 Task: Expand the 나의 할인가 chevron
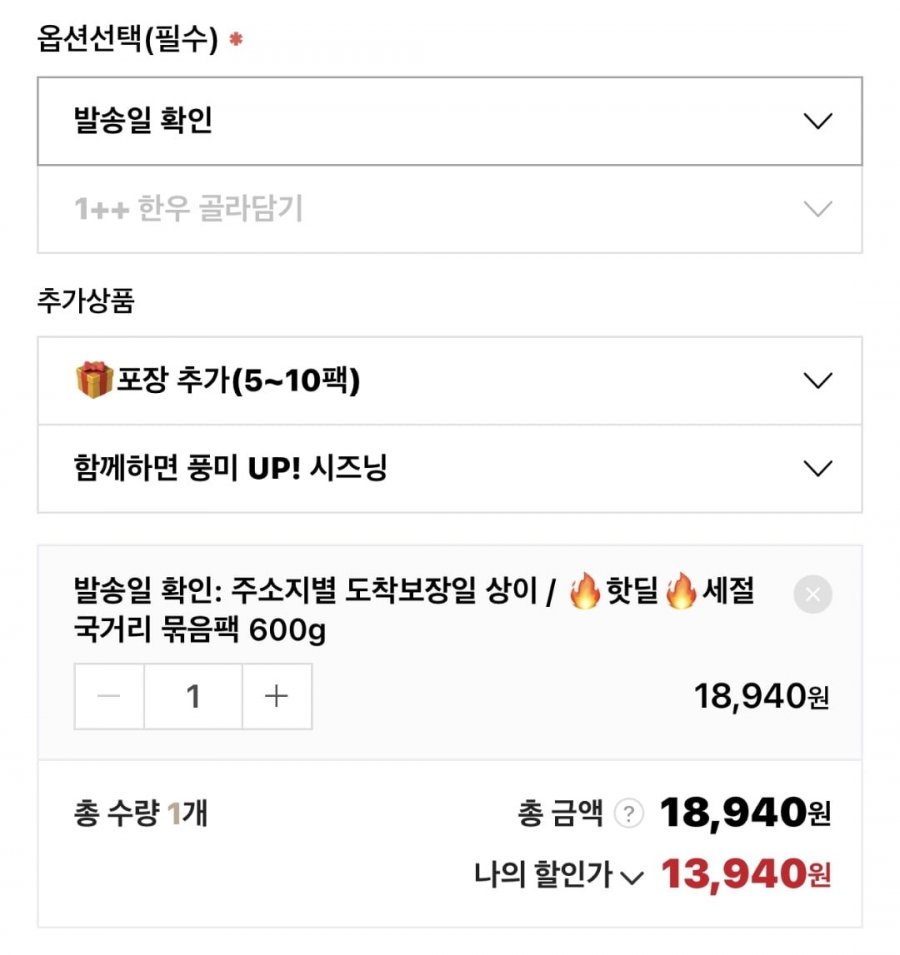pyautogui.click(x=632, y=877)
